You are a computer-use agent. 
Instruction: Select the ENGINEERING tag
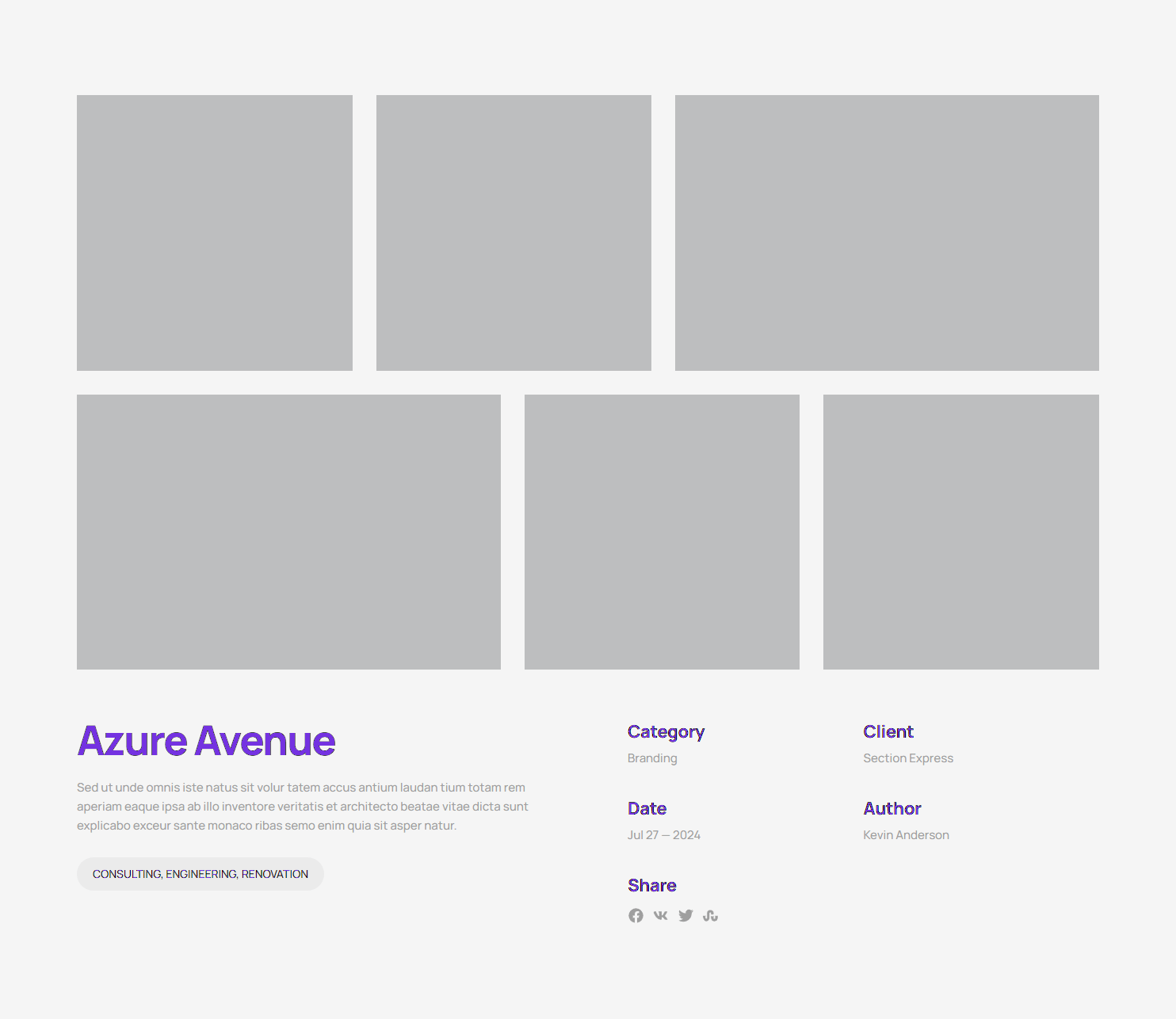[x=201, y=874]
